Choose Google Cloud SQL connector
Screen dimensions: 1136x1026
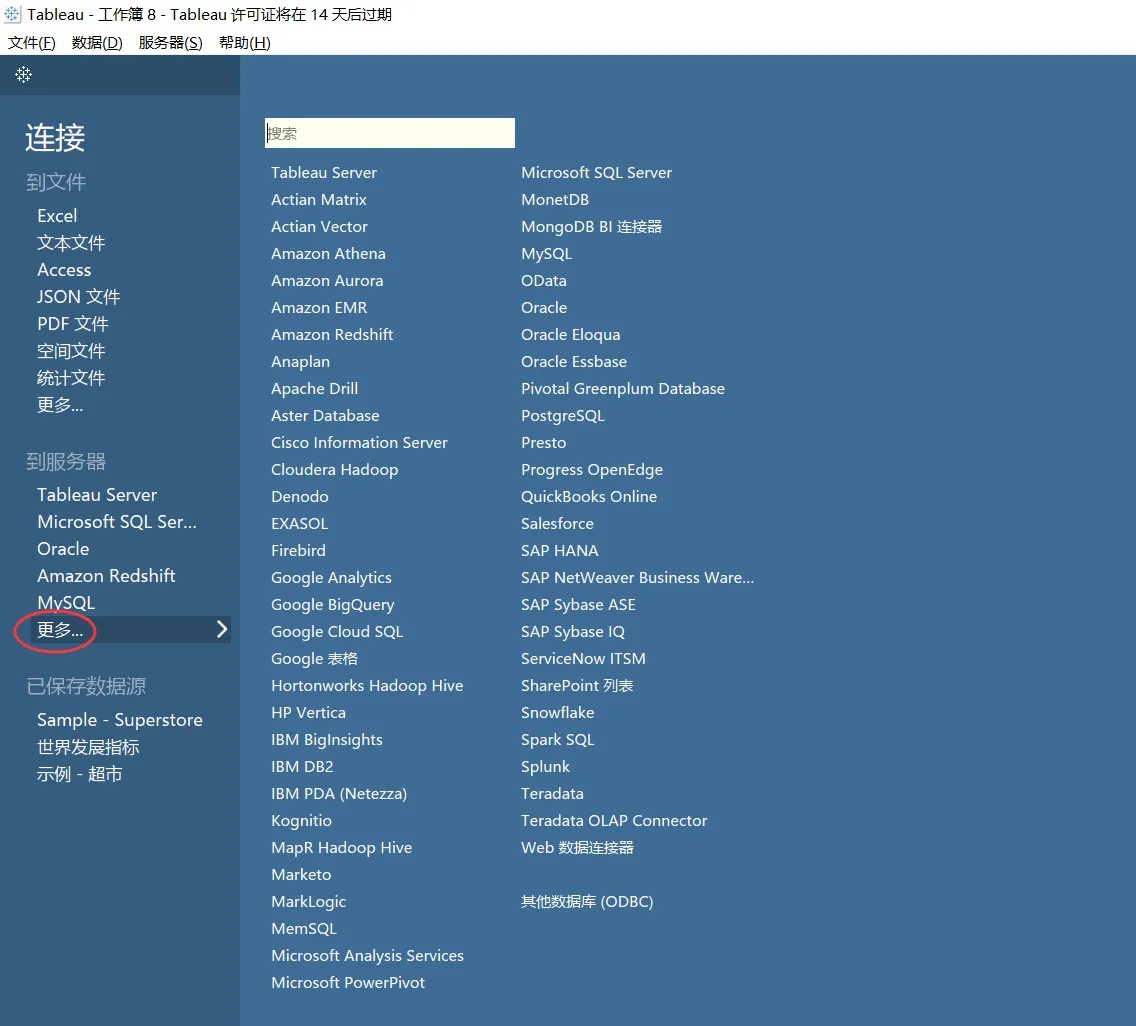337,632
